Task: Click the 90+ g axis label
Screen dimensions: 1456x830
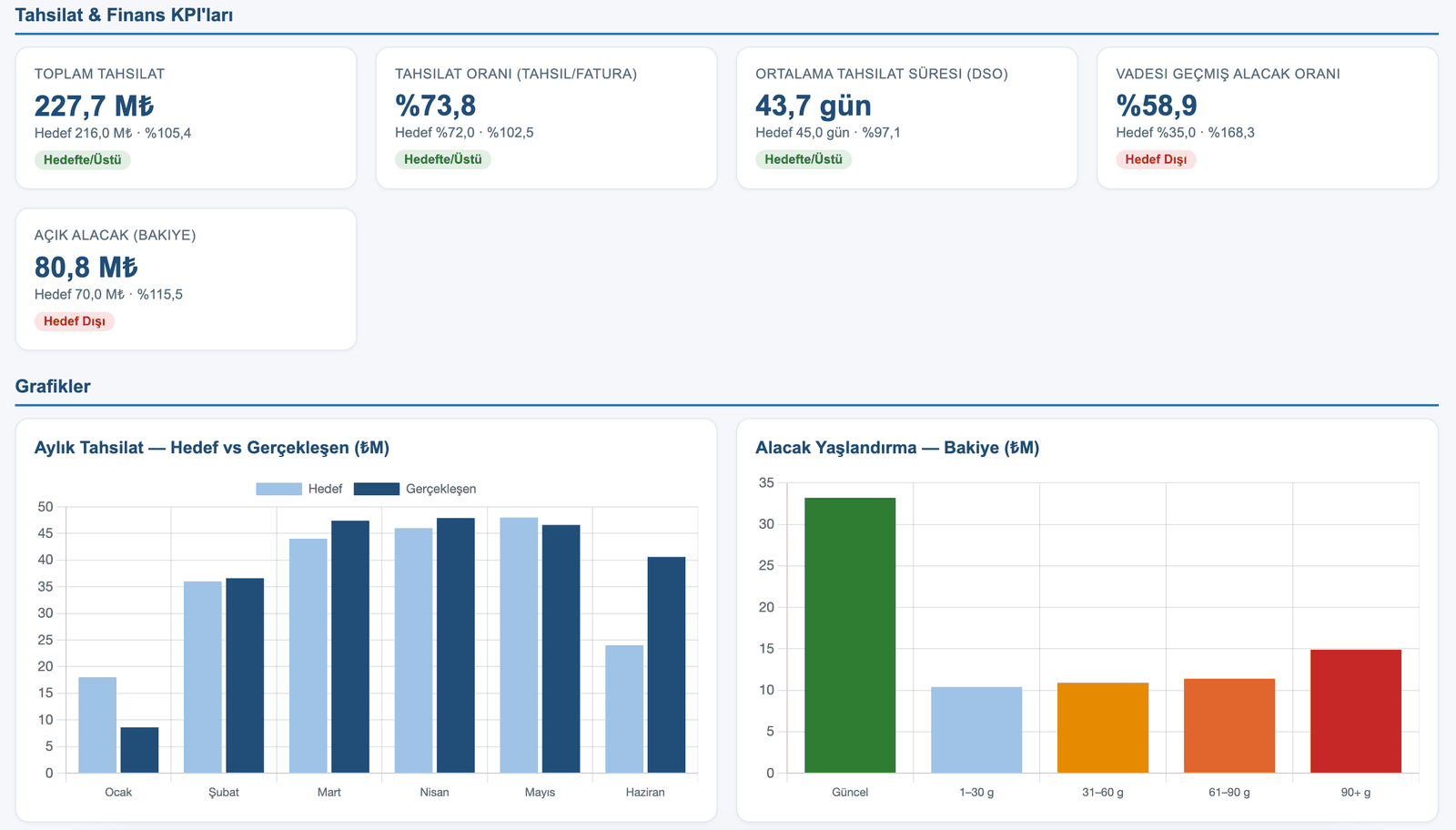Action: pos(1356,793)
